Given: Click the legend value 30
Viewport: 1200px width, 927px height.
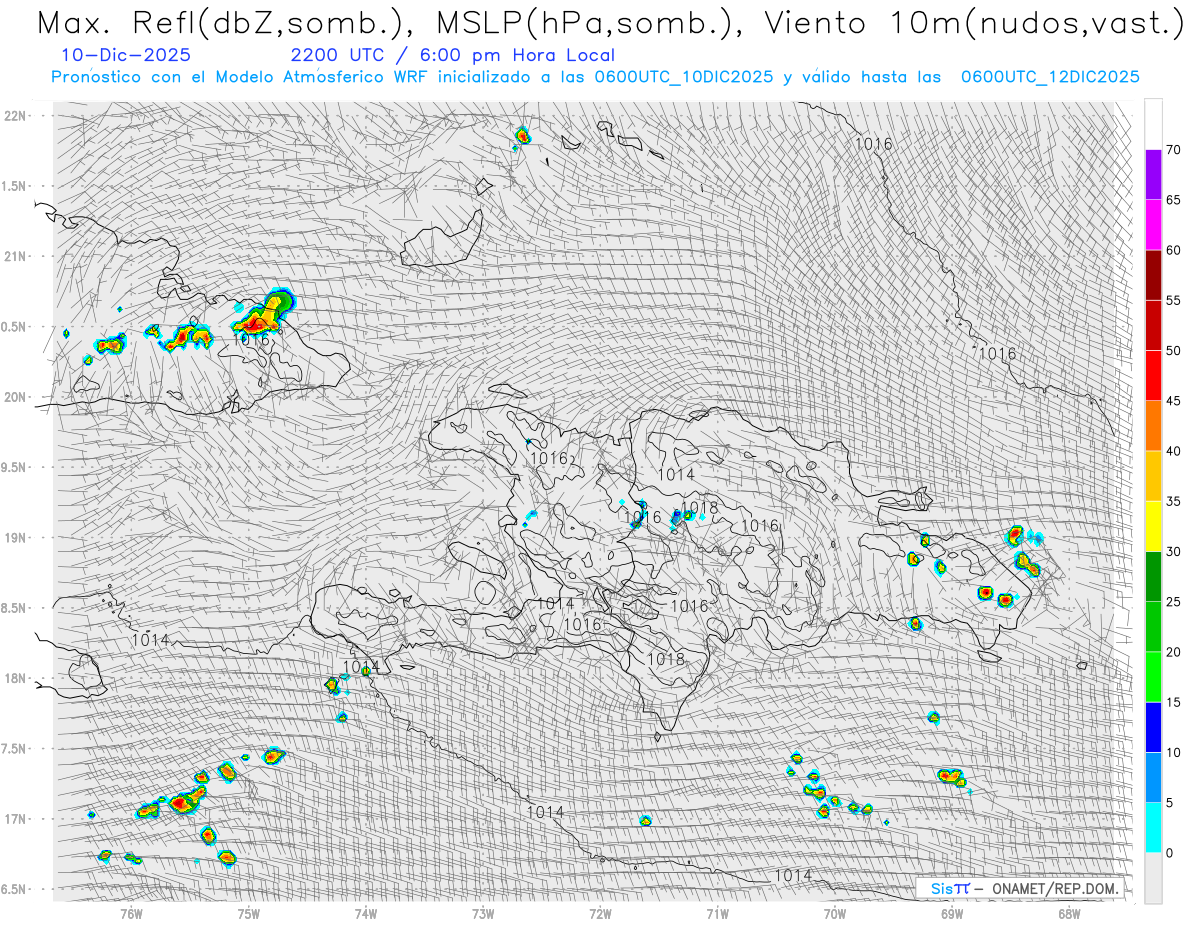Looking at the screenshot, I should (1173, 552).
